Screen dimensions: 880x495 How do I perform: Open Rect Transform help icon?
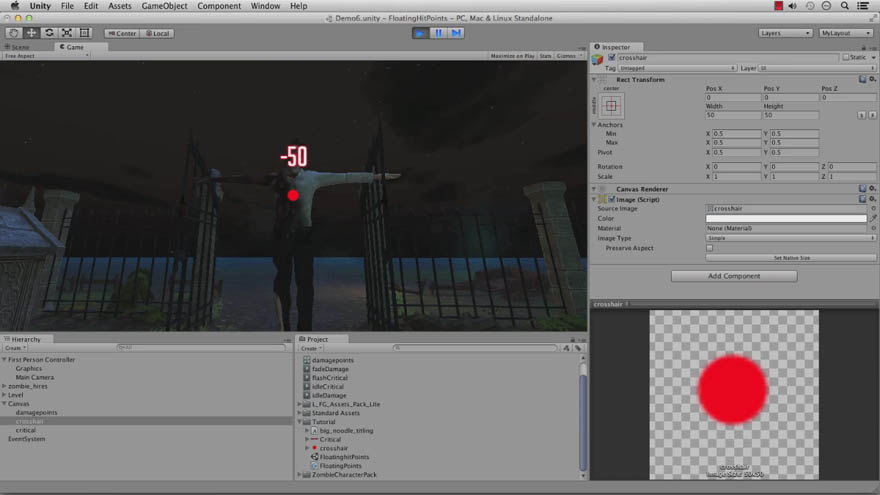click(863, 80)
